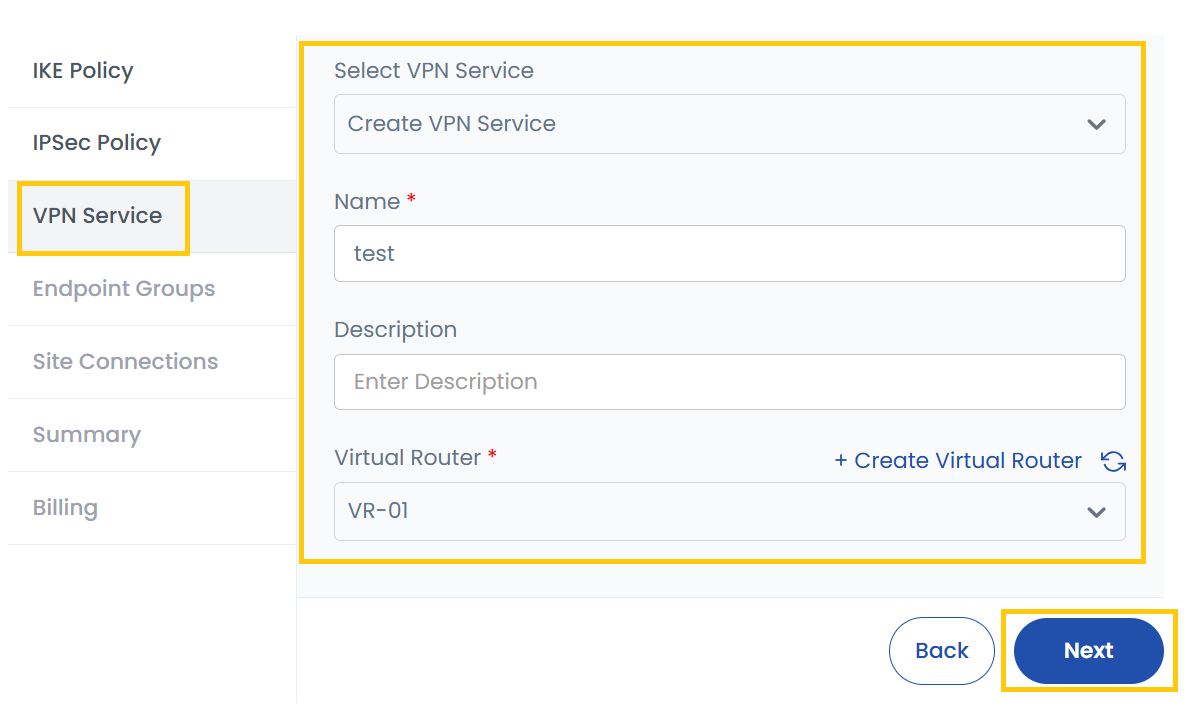
Task: Switch to the IKE Policy step
Action: (x=83, y=70)
